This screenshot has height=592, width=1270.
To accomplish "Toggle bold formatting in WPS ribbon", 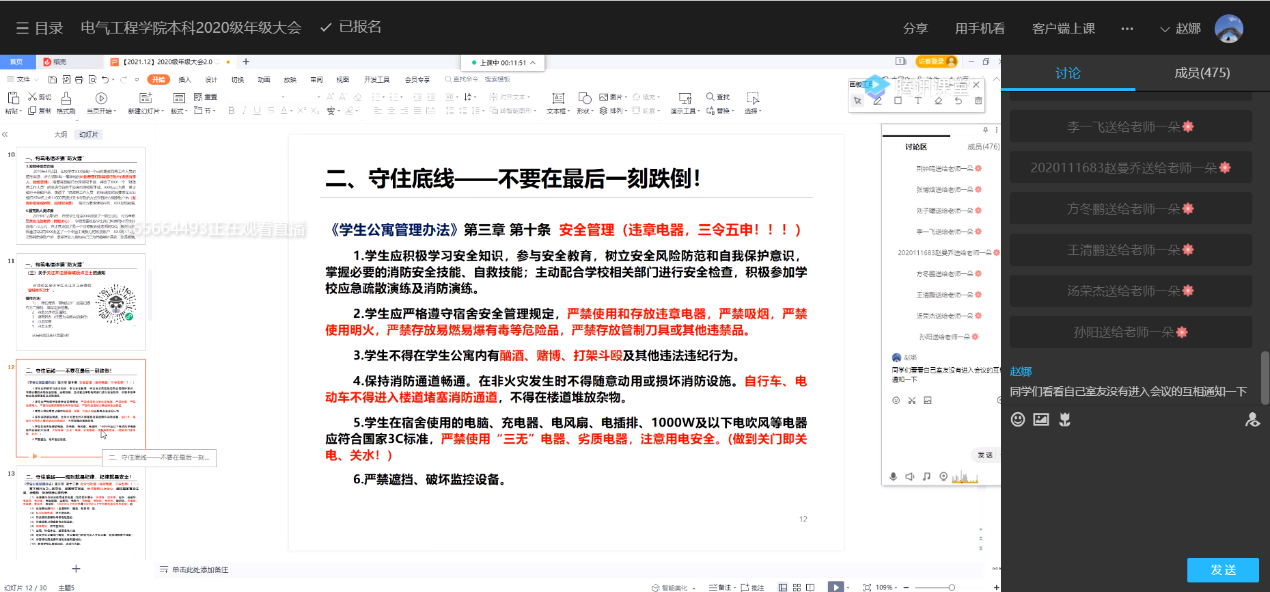I will 231,110.
